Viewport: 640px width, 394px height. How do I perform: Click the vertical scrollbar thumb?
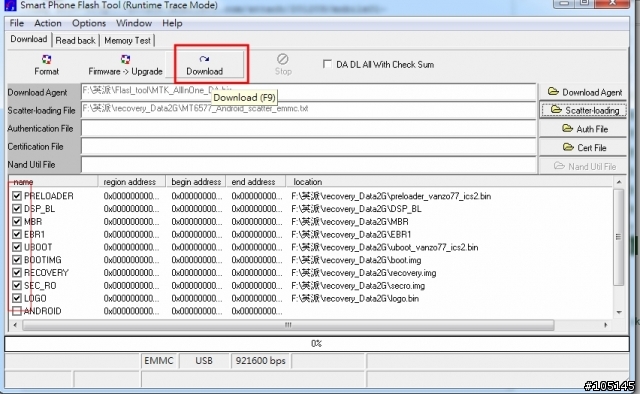pos(619,237)
